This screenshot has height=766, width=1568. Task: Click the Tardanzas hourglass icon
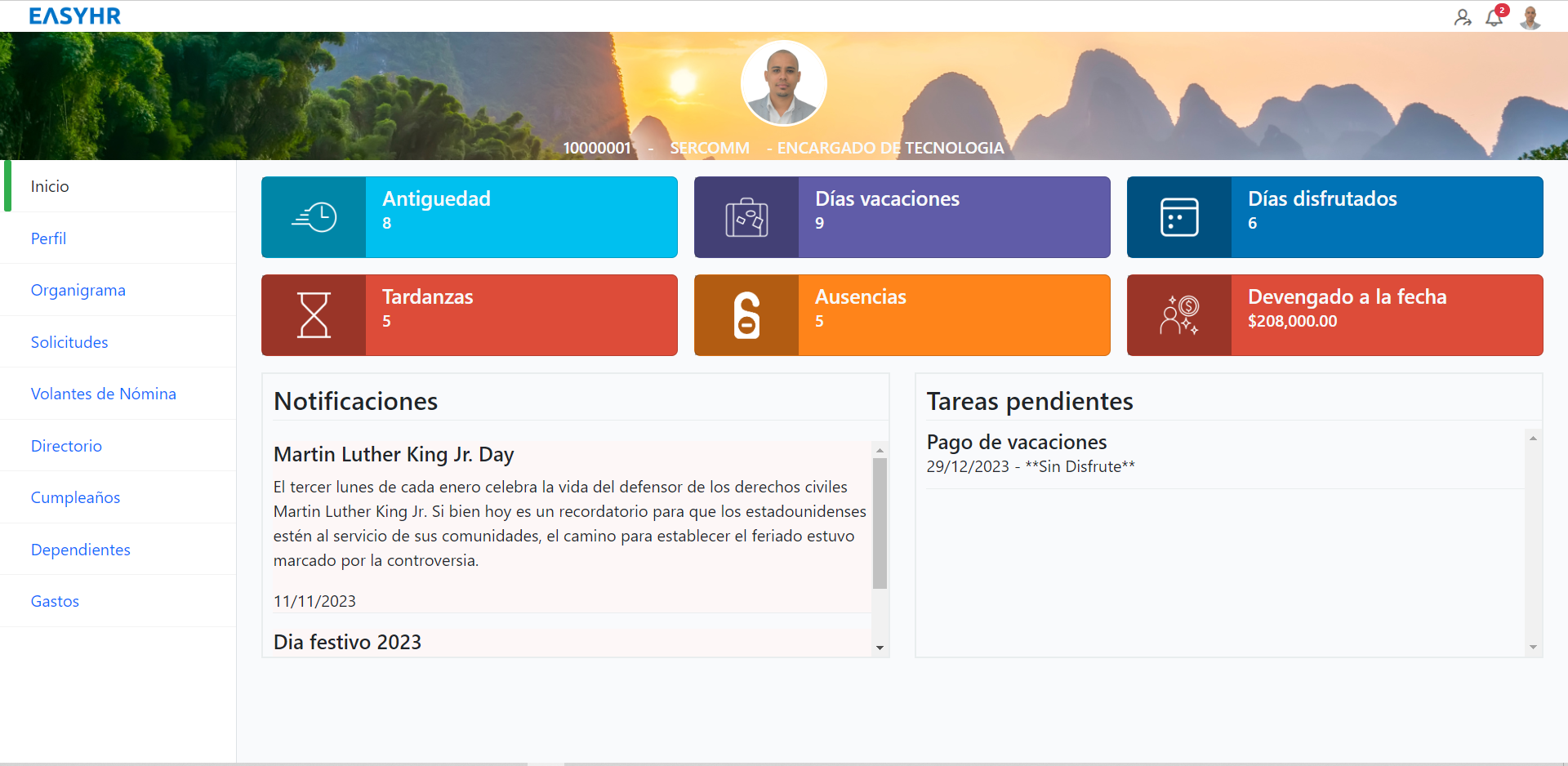point(314,315)
